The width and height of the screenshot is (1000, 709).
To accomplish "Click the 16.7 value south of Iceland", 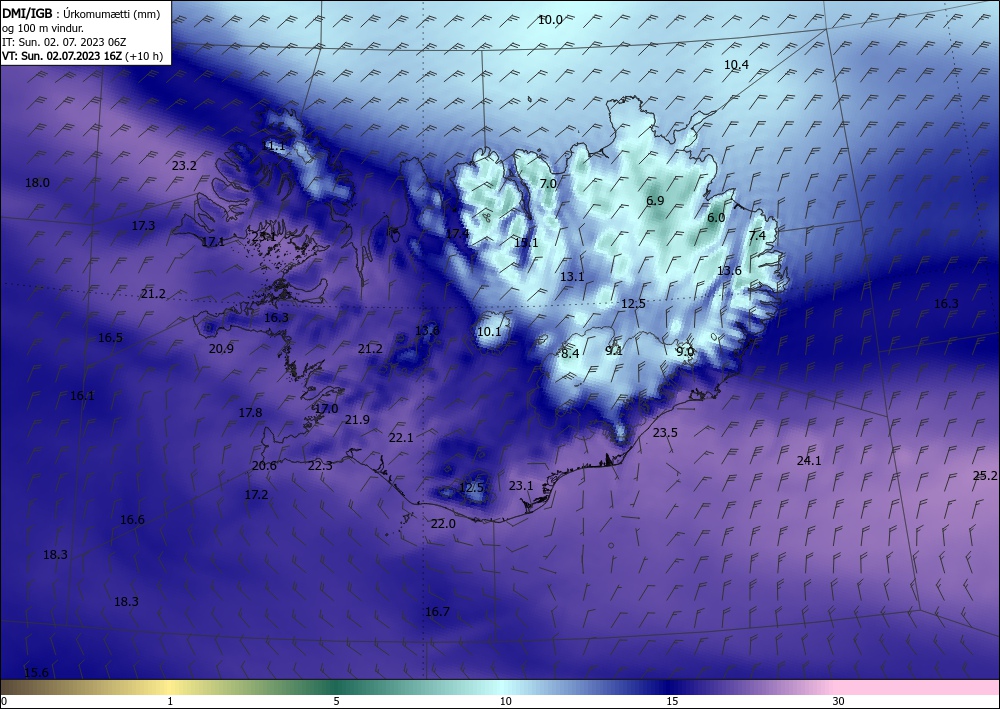I will [x=437, y=612].
